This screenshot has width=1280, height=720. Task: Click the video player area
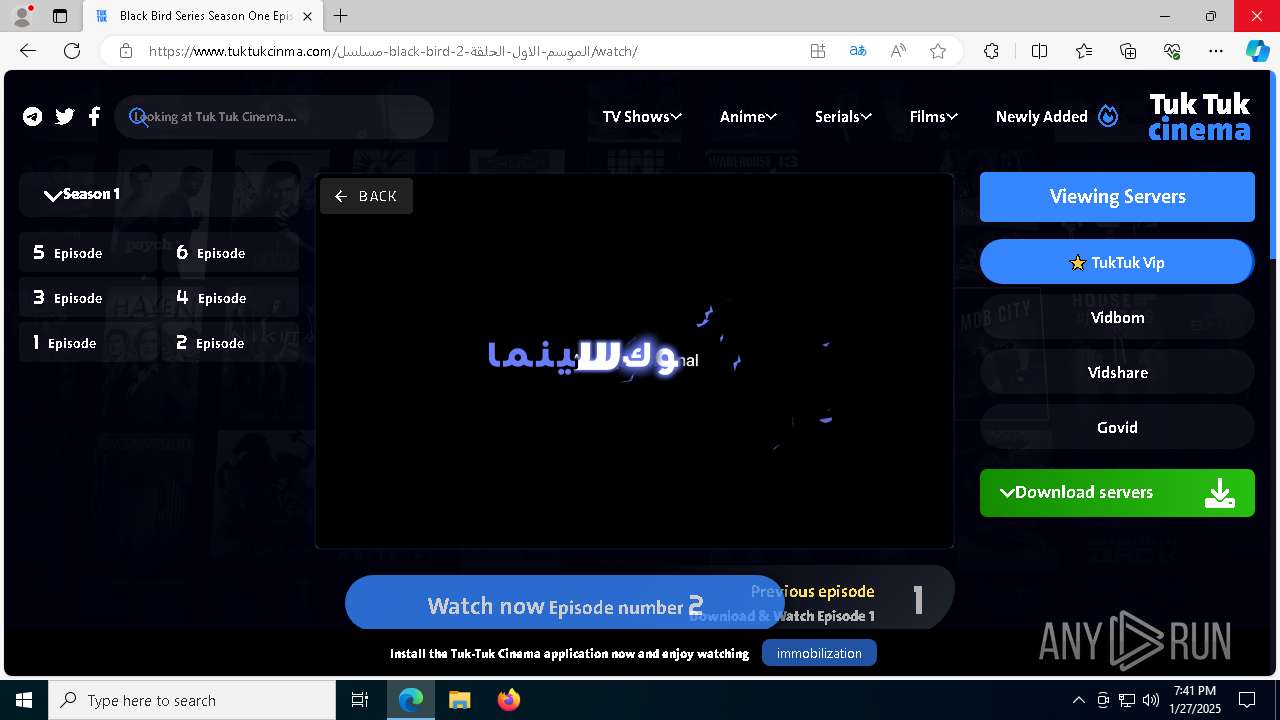(x=634, y=362)
